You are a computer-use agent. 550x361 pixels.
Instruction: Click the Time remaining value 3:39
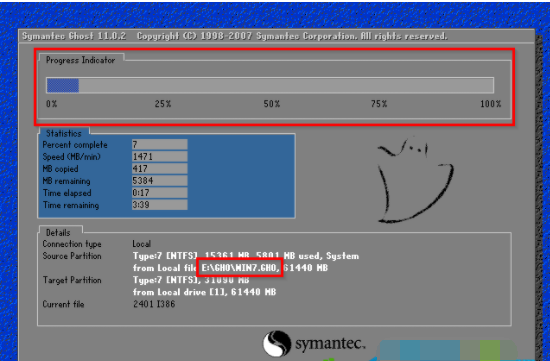pyautogui.click(x=160, y=205)
